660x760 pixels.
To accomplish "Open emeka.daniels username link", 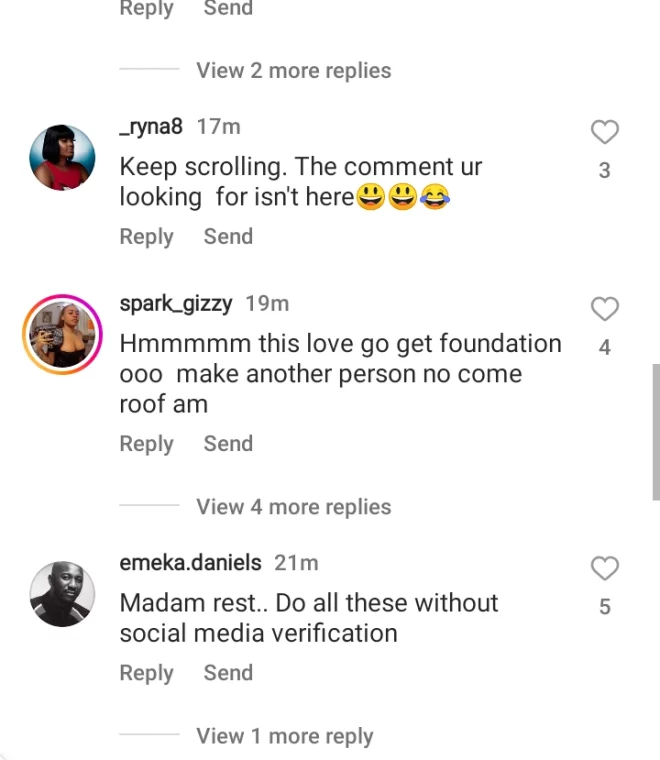I will [190, 563].
